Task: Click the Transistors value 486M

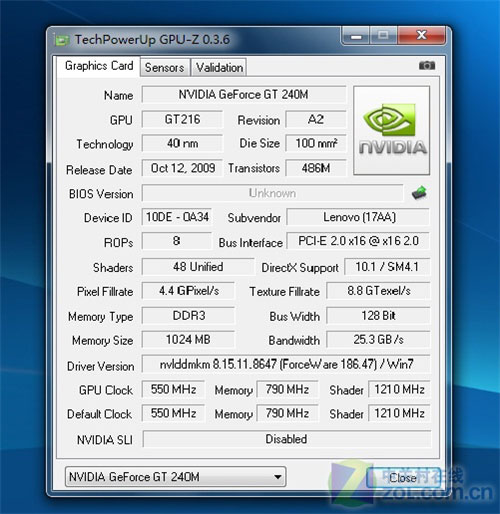Action: coord(316,168)
